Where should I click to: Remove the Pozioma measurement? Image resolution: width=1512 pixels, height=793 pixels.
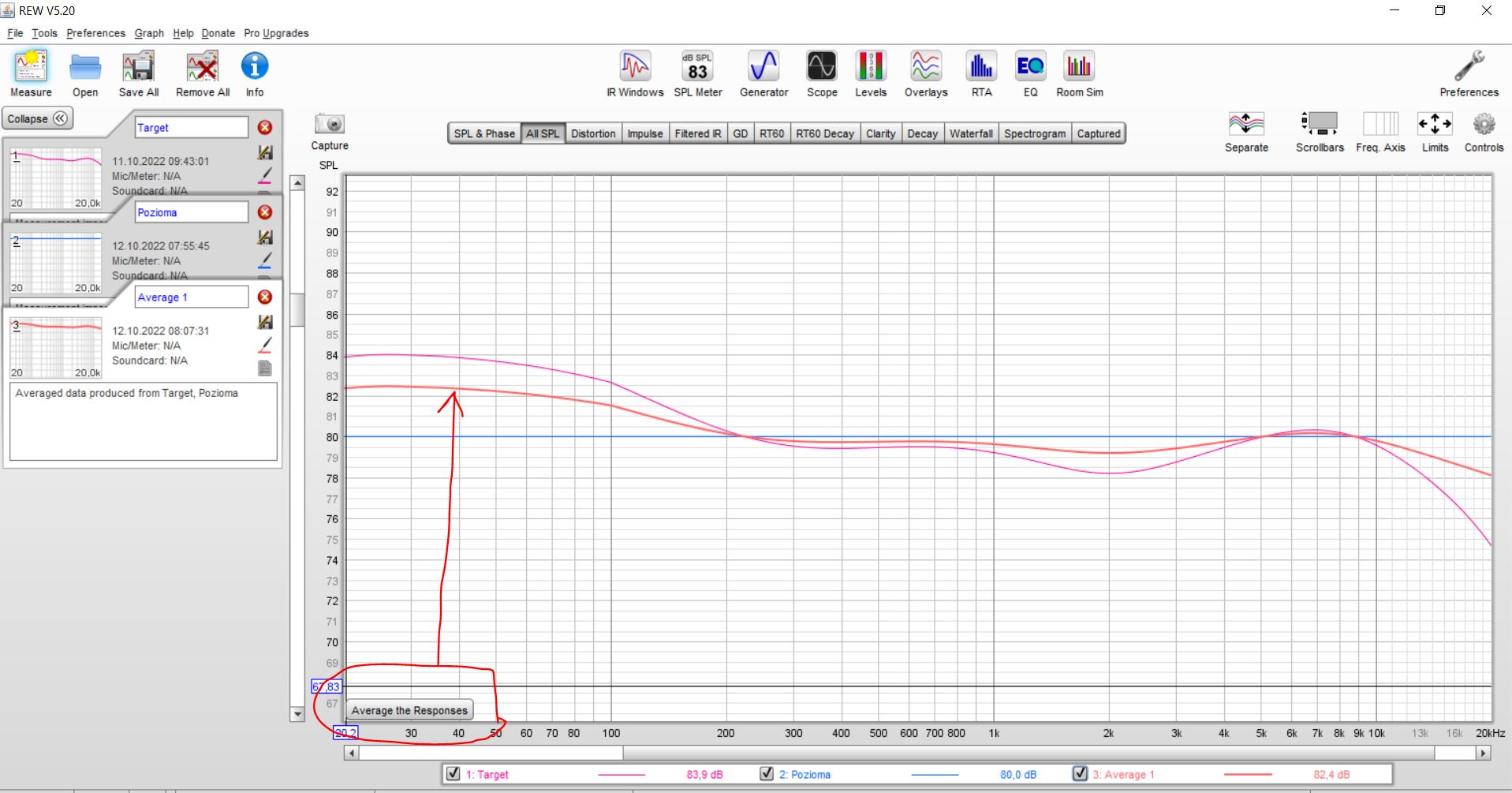(265, 212)
